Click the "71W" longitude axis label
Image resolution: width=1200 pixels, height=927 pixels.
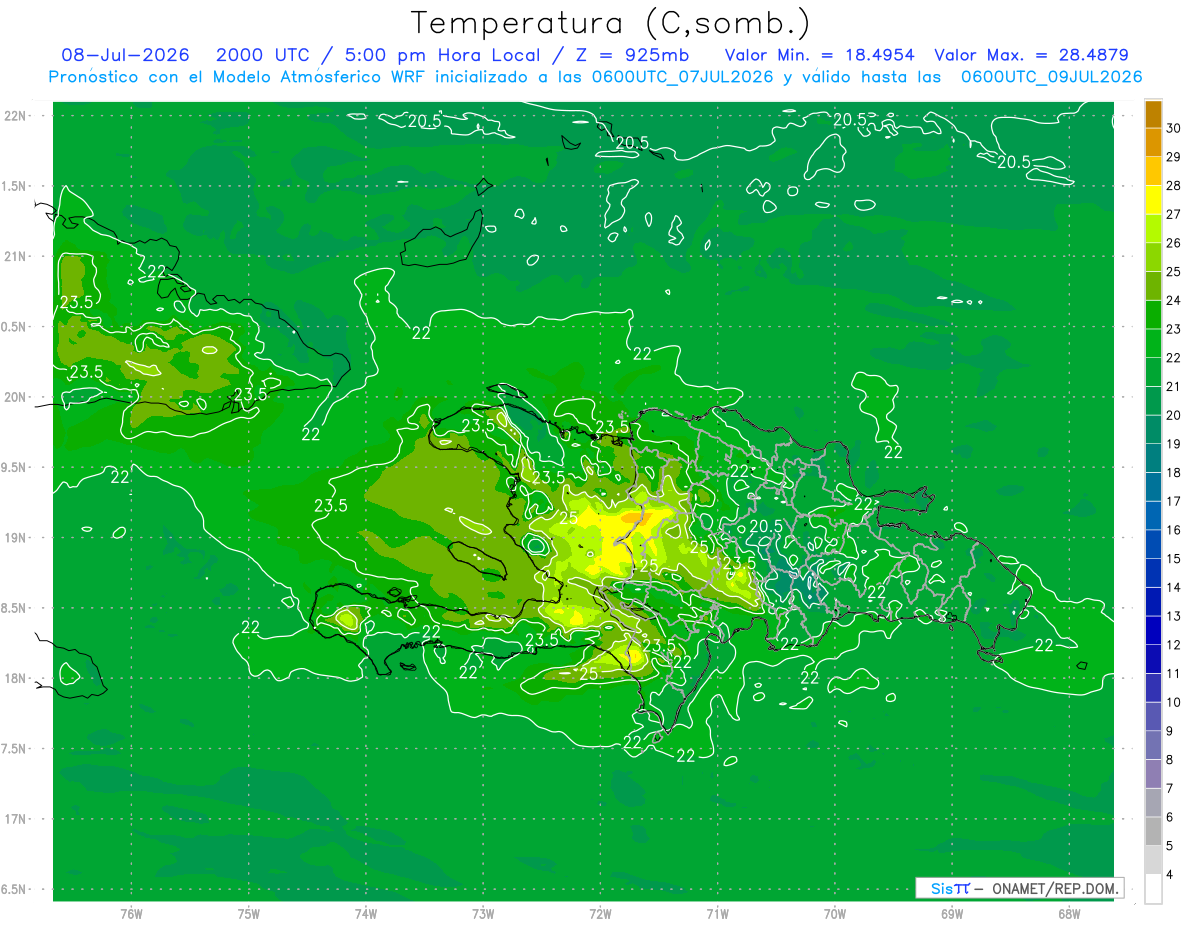[717, 913]
